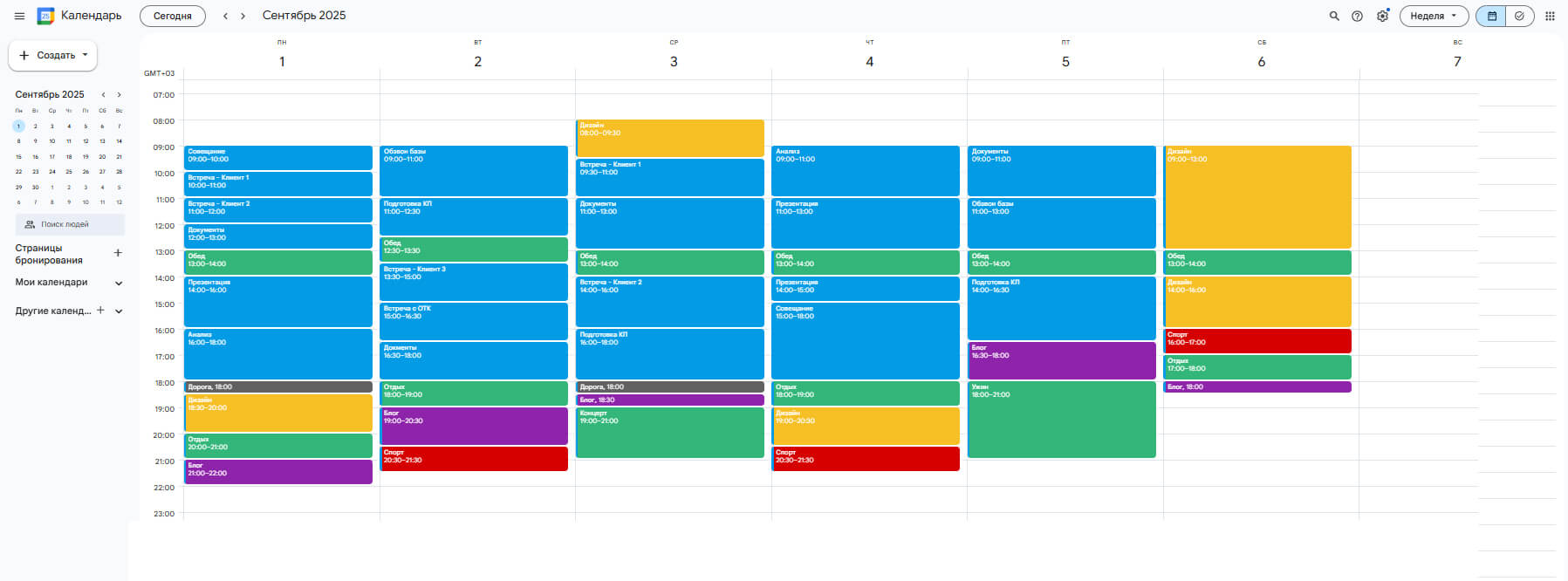Open Monday Анализ 16:00–18:00 event
This screenshot has height=581, width=1568.
pyautogui.click(x=278, y=354)
